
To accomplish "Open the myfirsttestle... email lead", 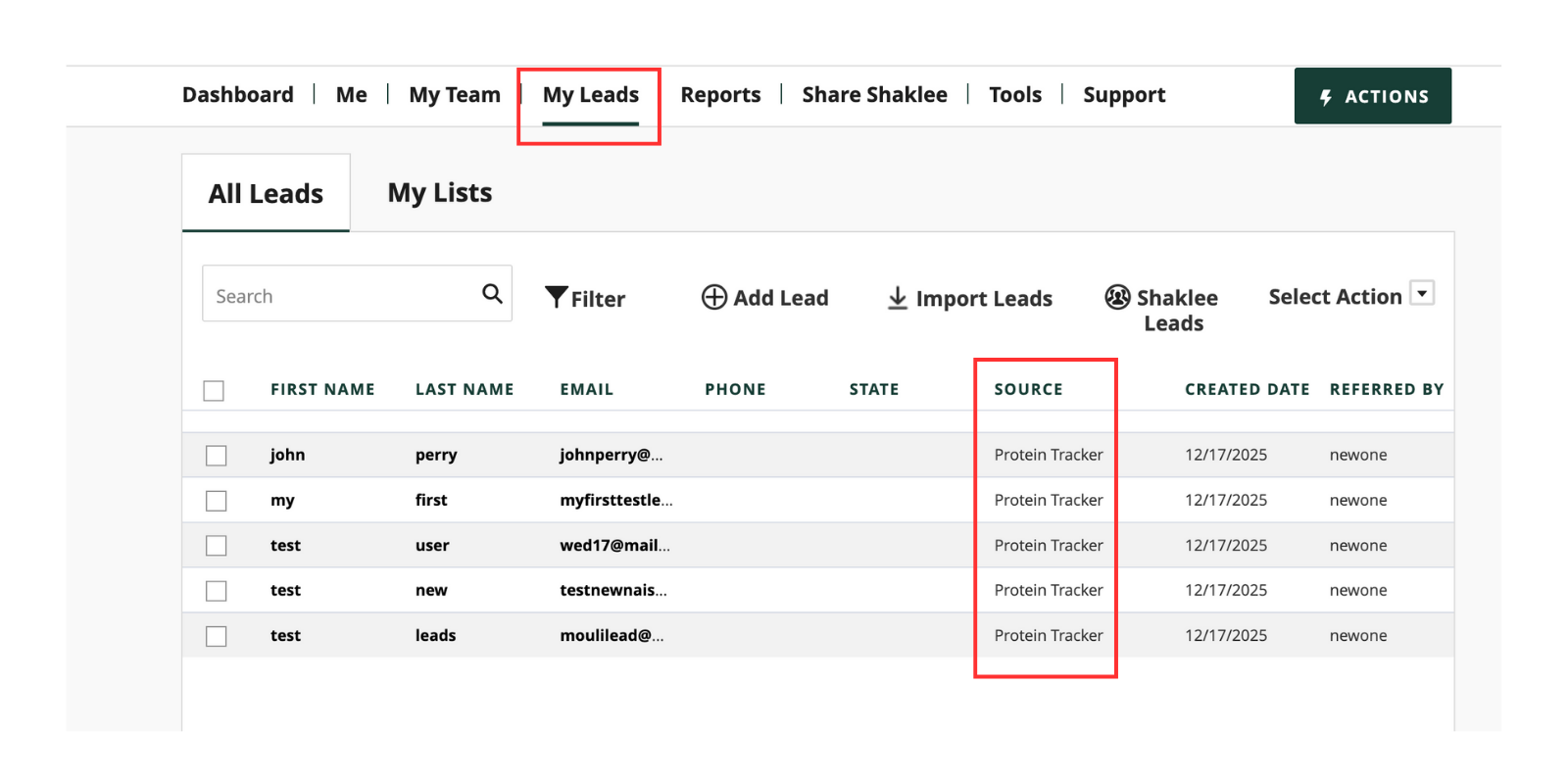I will tap(615, 500).
